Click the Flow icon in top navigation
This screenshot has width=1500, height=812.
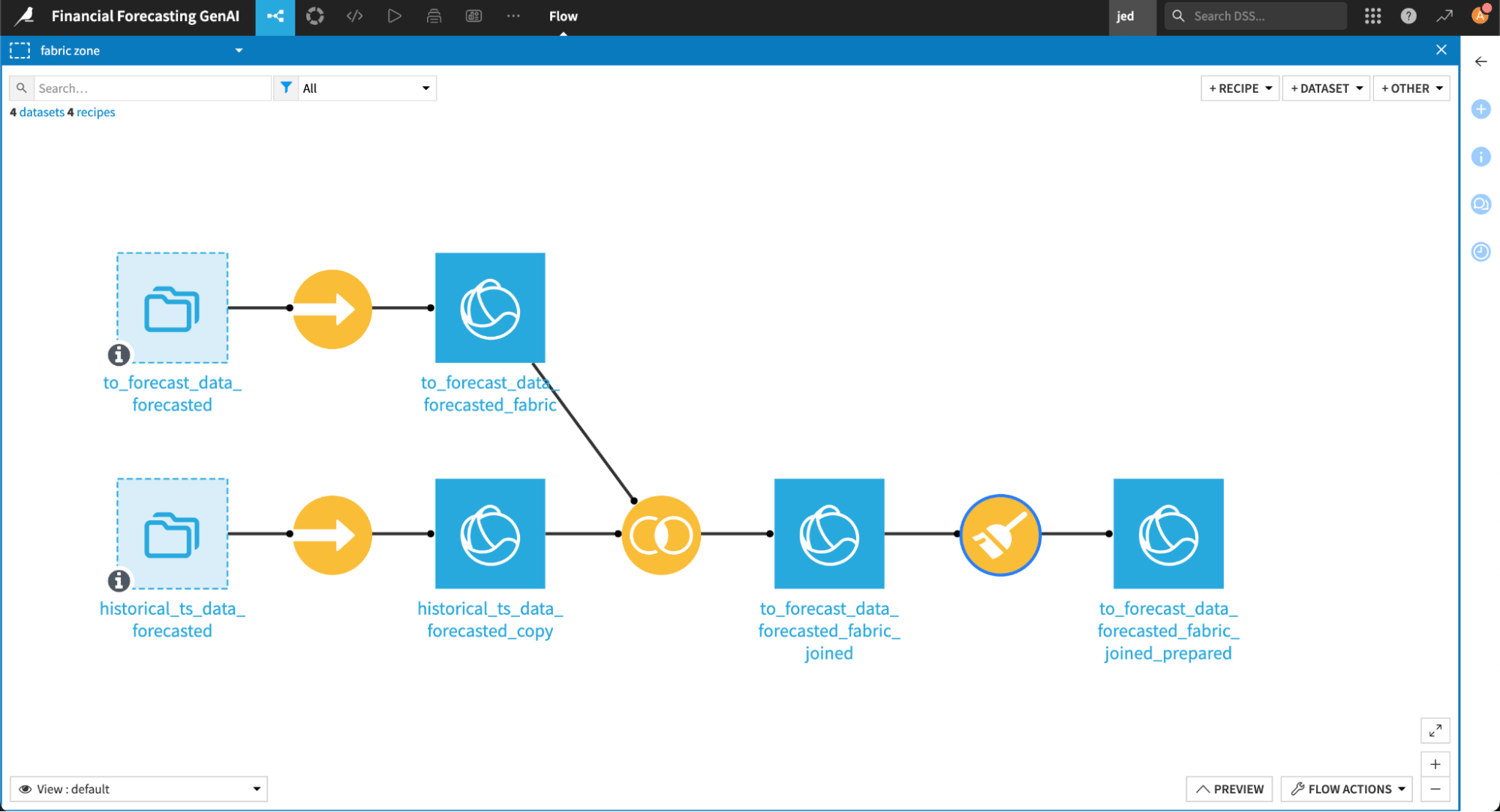tap(275, 16)
